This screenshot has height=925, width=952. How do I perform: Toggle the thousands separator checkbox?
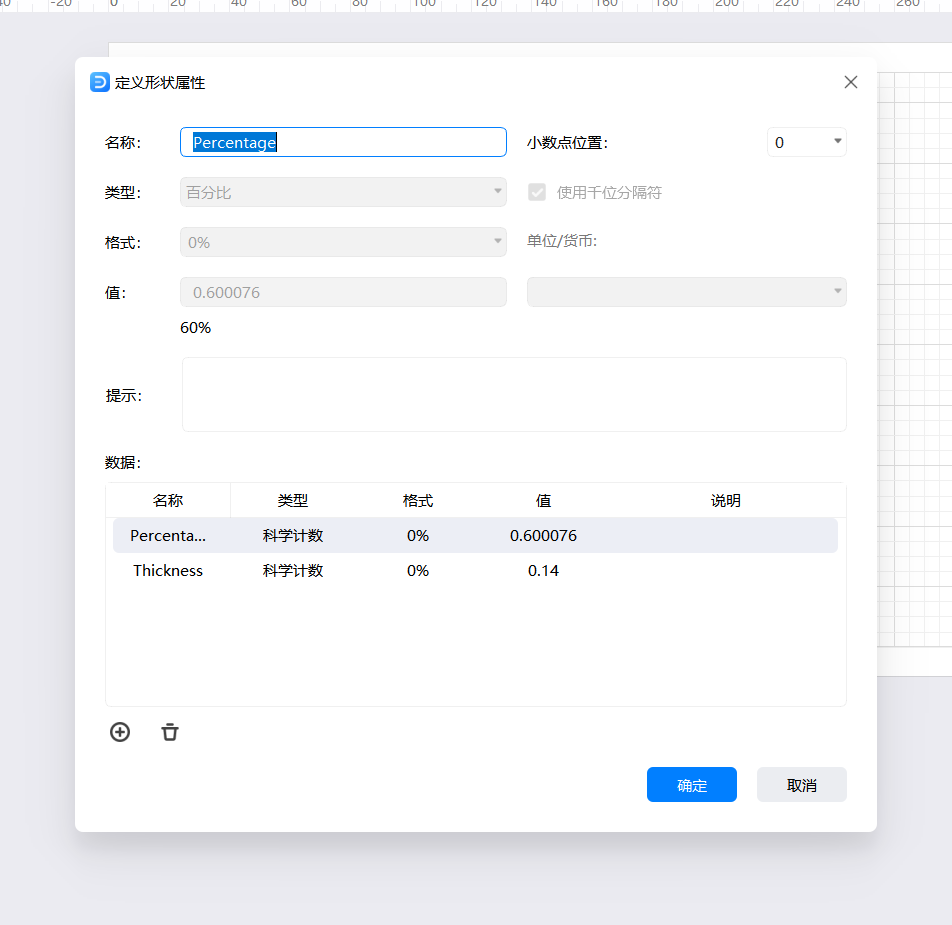(537, 192)
